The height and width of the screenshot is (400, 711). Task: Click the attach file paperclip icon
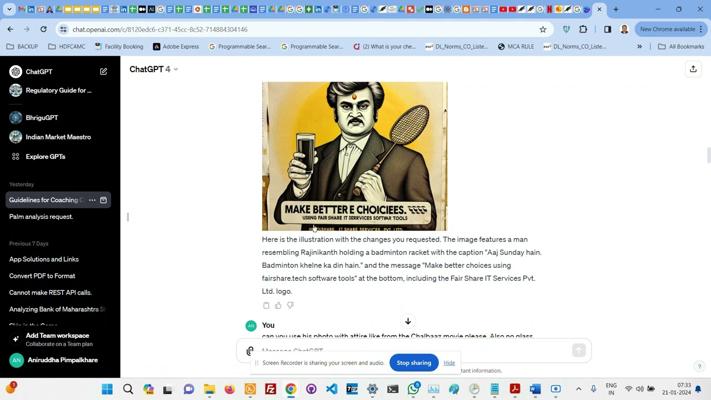click(x=250, y=351)
